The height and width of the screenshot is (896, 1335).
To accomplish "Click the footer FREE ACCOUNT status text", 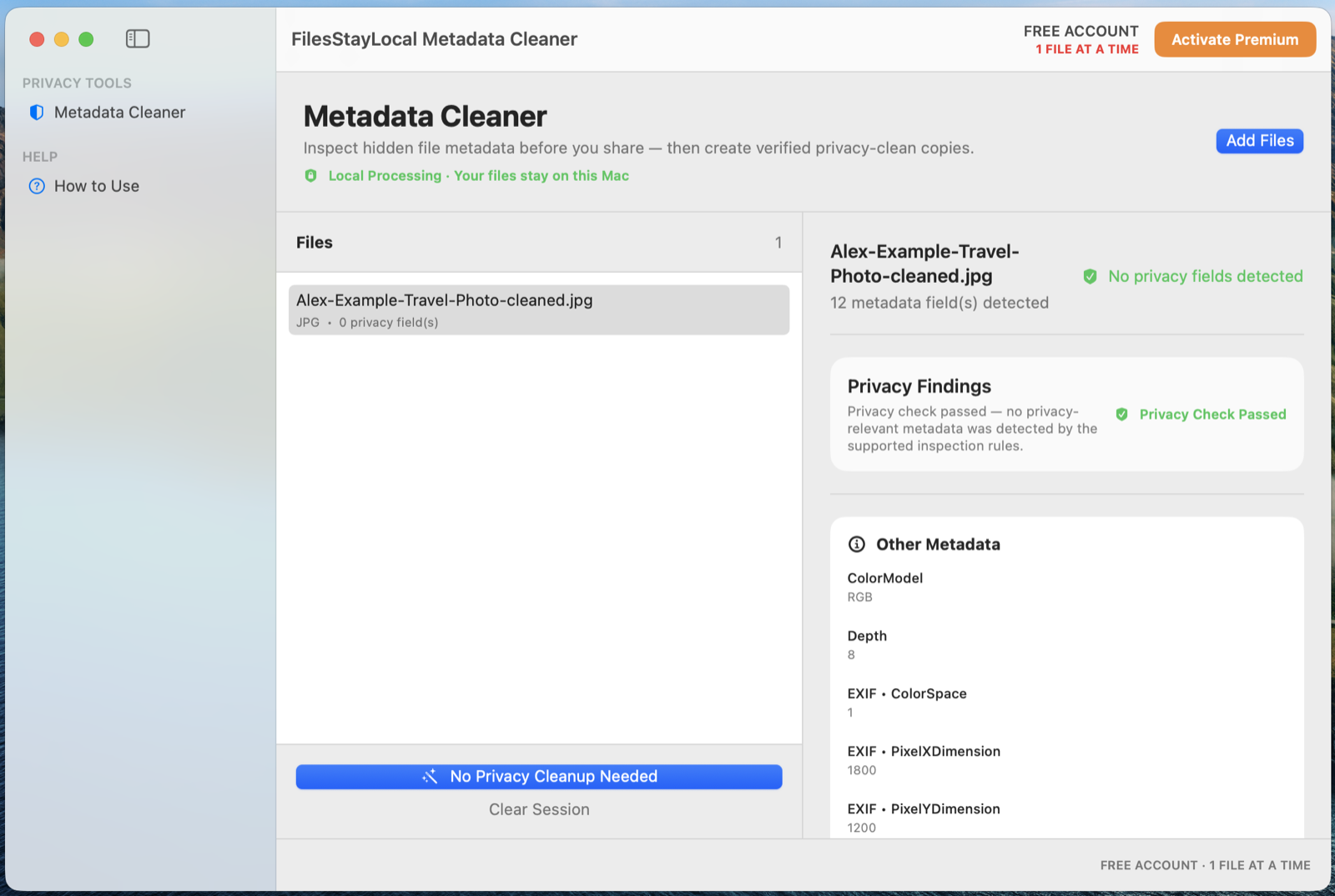I will [x=1205, y=866].
